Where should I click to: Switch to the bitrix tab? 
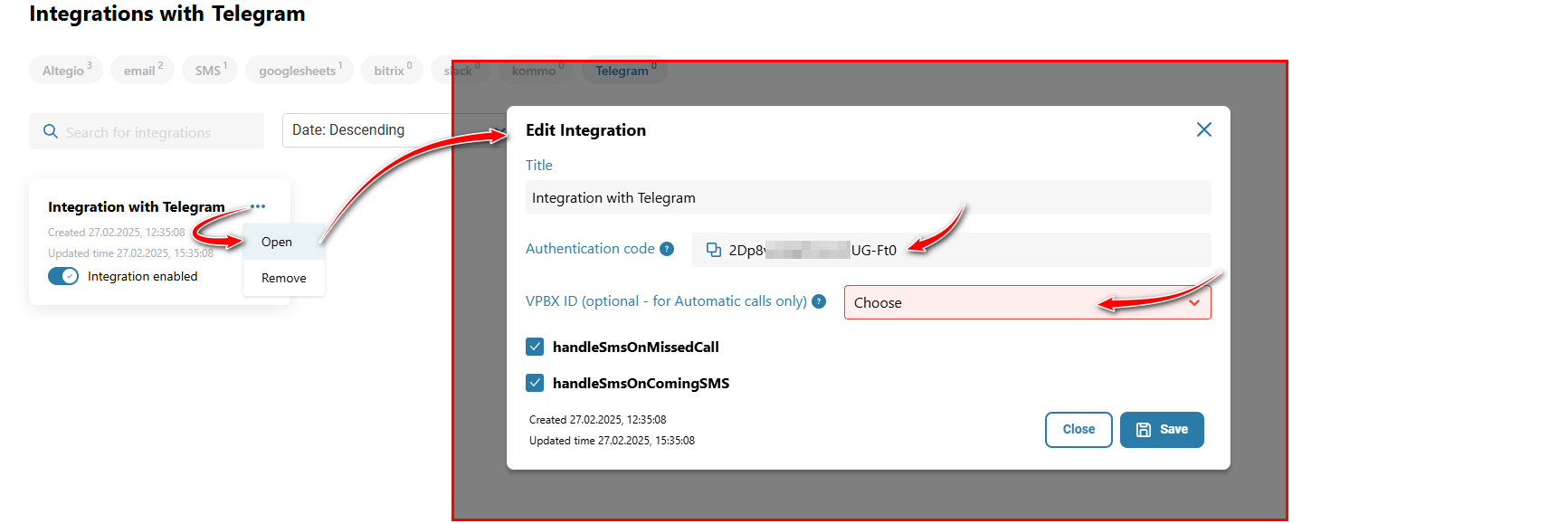coord(392,70)
